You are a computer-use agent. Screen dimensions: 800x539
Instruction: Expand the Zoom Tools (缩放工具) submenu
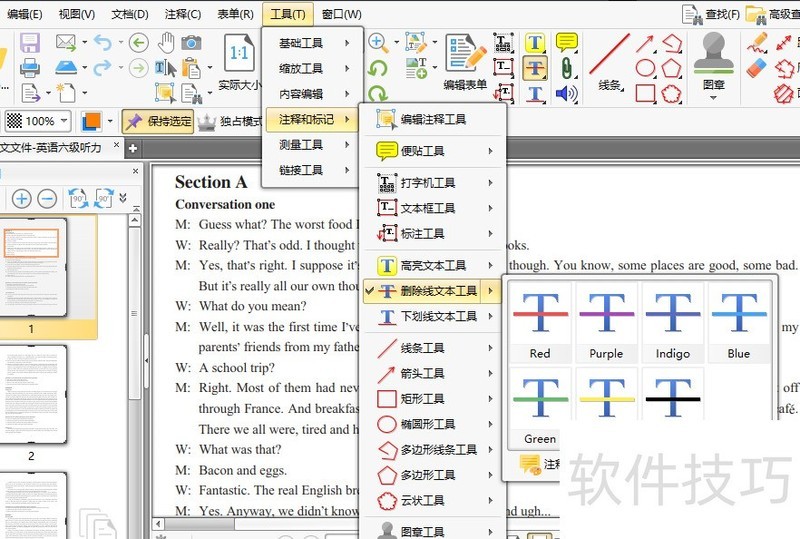coord(312,68)
